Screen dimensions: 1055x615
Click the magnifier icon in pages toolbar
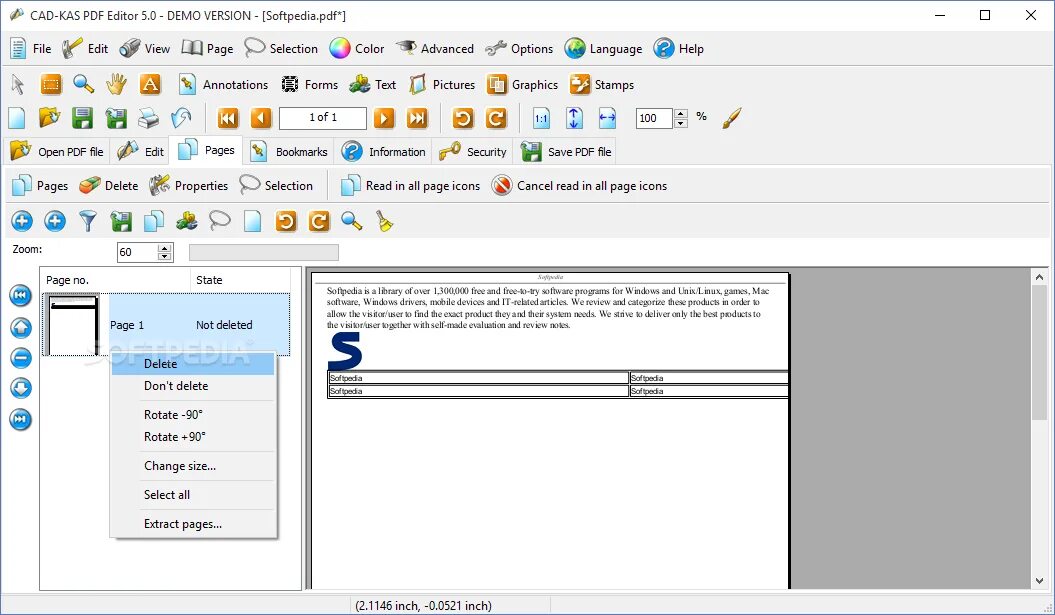click(351, 221)
